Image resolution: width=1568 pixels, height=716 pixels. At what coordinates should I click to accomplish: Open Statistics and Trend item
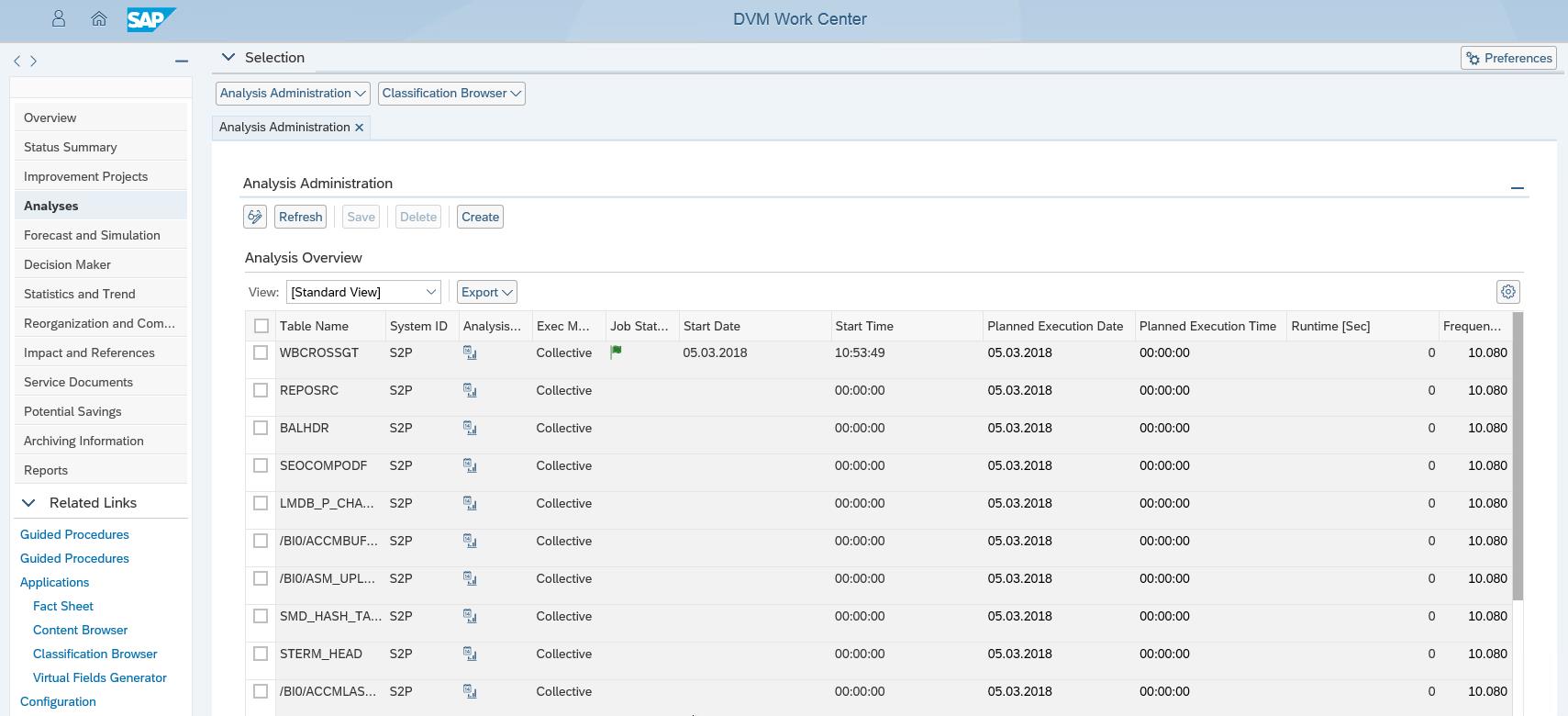point(101,294)
